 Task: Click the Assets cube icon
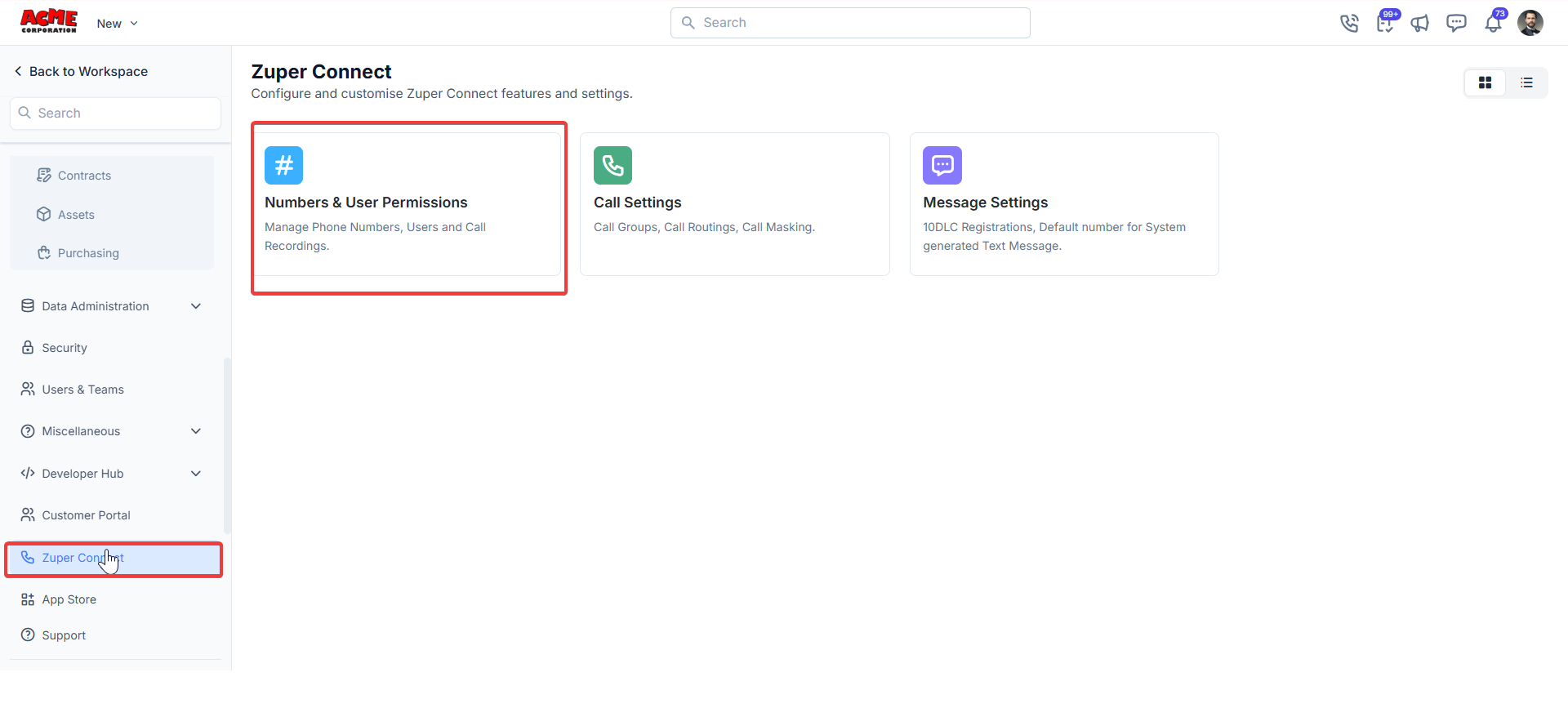click(x=44, y=214)
